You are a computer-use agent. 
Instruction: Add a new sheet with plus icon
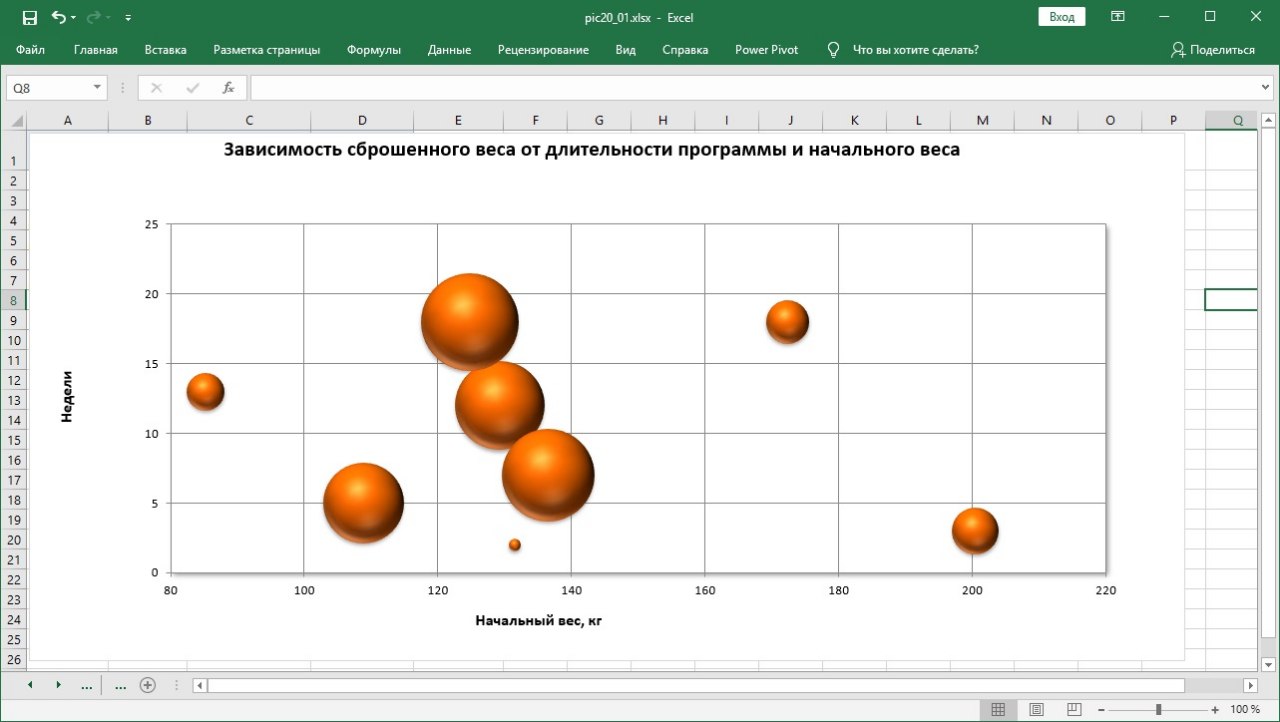[x=148, y=685]
